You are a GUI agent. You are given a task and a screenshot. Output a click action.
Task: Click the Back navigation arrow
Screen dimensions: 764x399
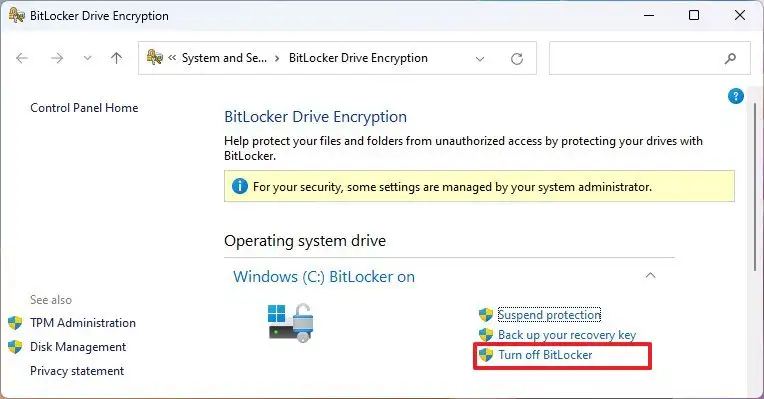pos(22,58)
